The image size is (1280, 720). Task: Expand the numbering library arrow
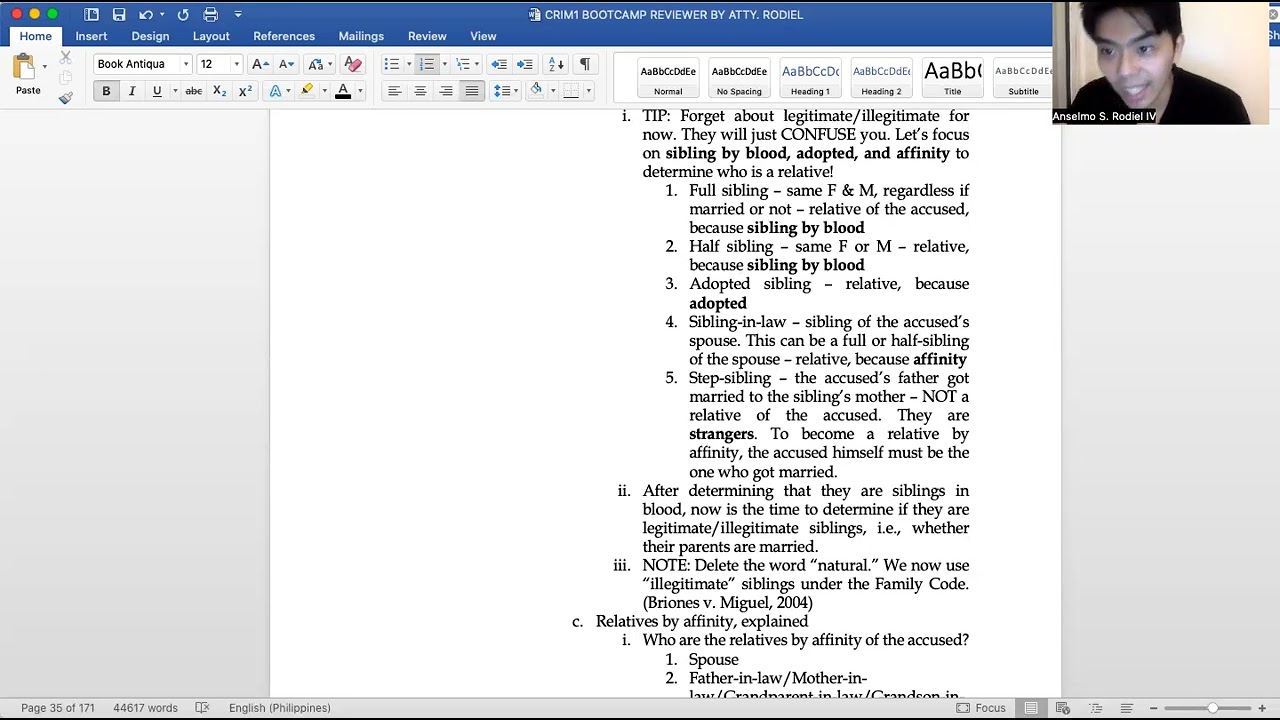tap(444, 64)
